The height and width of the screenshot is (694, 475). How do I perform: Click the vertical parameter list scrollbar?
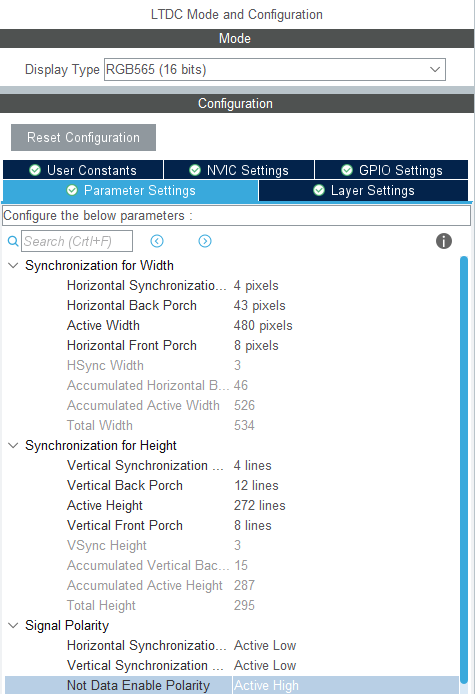pos(464,469)
